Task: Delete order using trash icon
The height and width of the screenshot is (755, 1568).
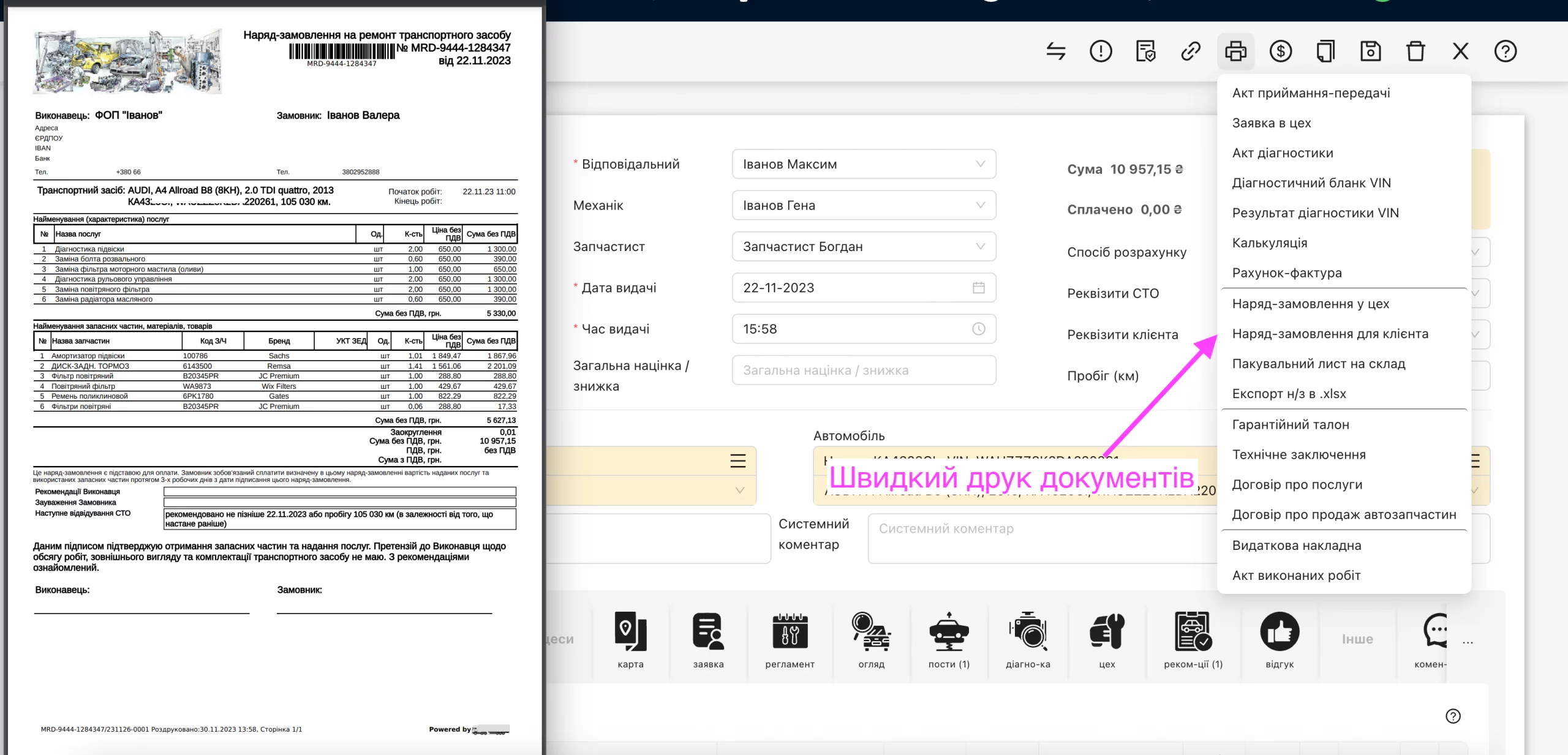Action: pyautogui.click(x=1415, y=51)
